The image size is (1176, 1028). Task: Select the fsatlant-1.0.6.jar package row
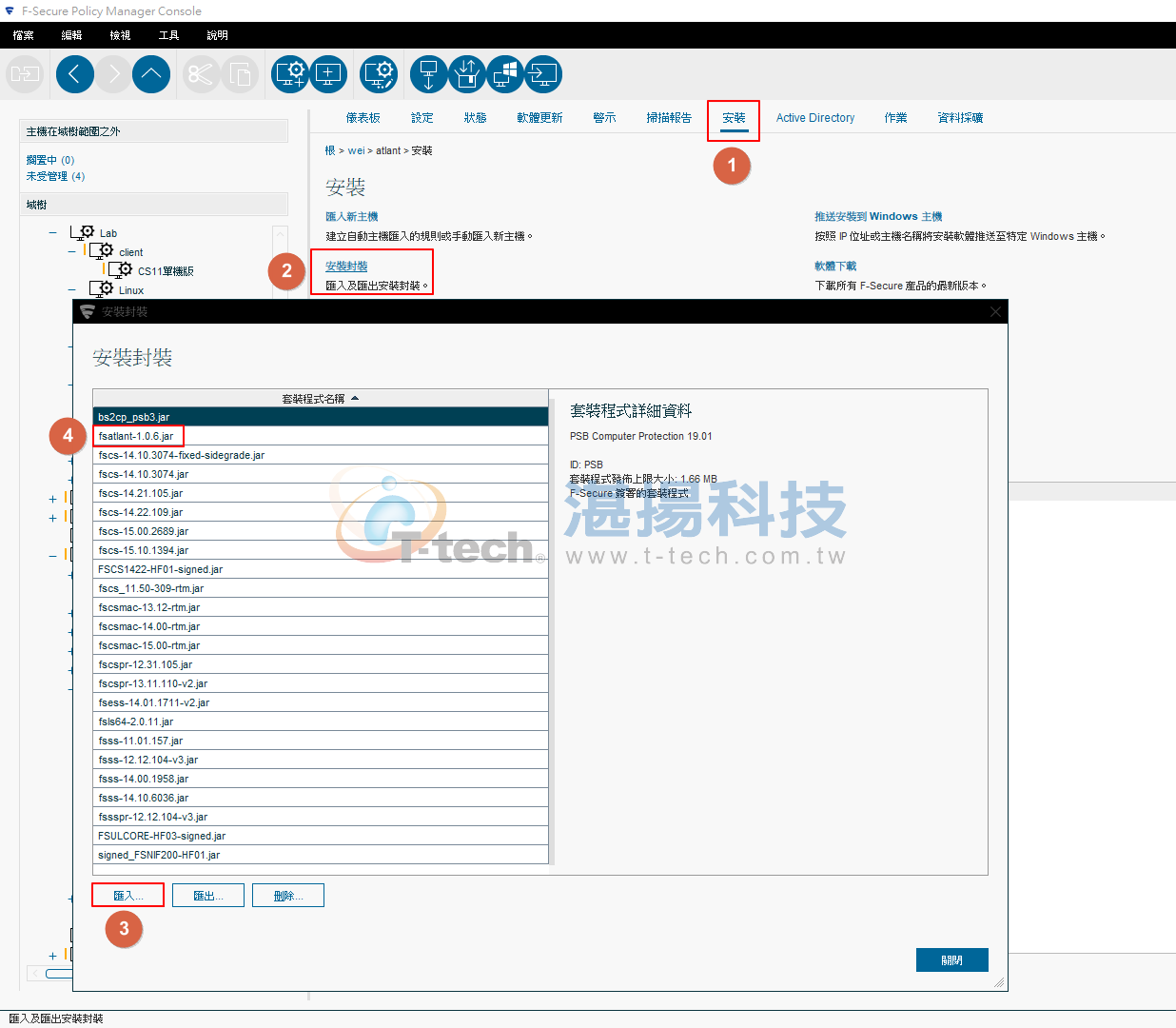click(321, 436)
